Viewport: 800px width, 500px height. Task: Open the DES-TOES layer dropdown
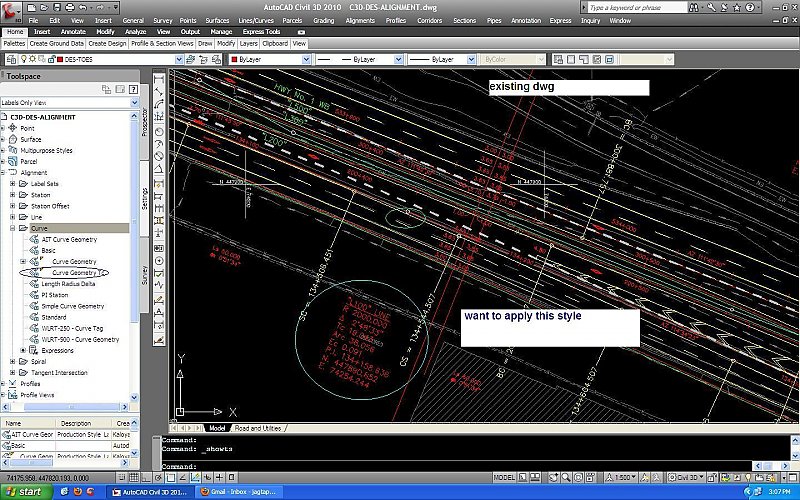[179, 60]
